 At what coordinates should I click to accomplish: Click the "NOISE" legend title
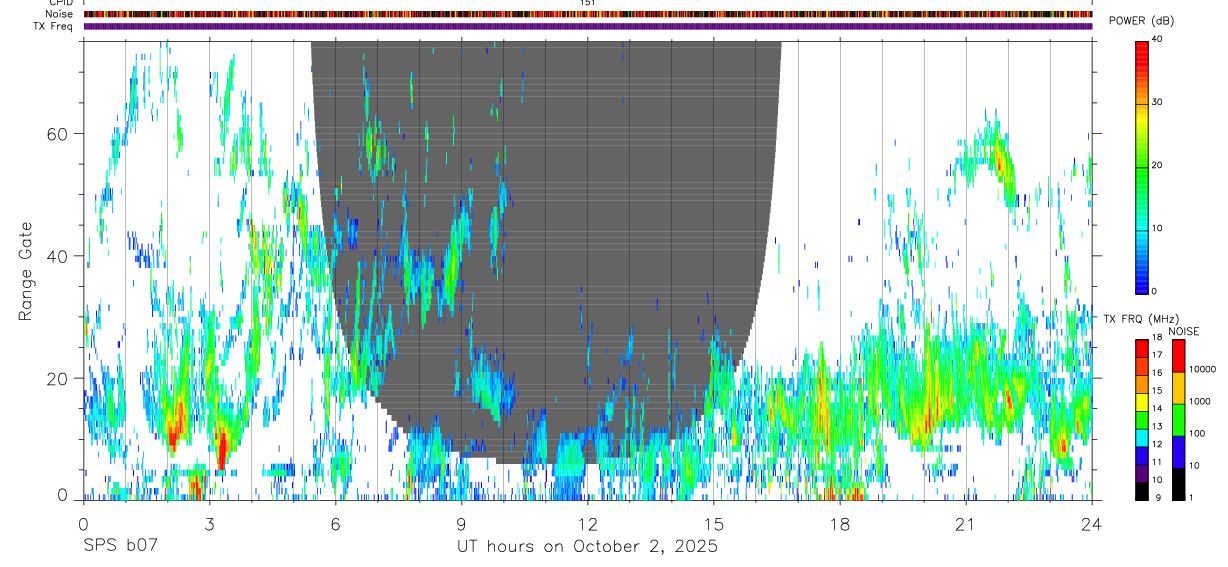point(1185,331)
